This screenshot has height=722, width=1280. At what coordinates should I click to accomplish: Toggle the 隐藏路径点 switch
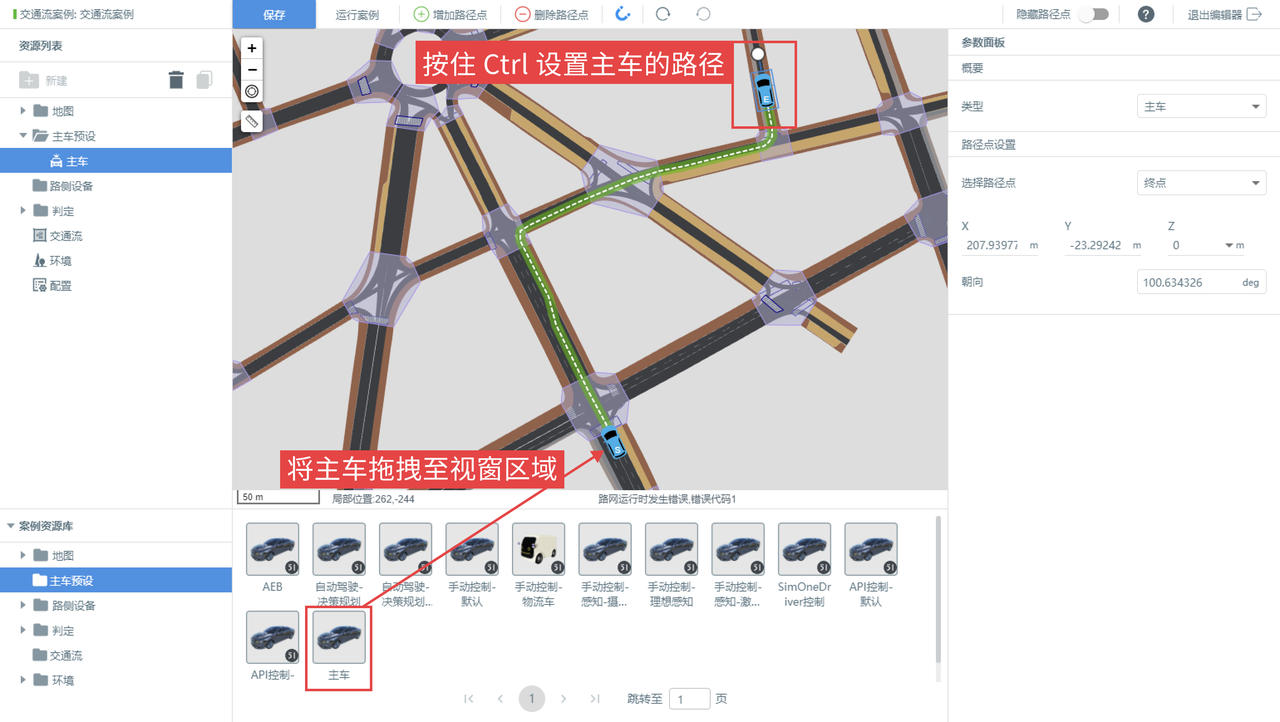click(x=1093, y=14)
